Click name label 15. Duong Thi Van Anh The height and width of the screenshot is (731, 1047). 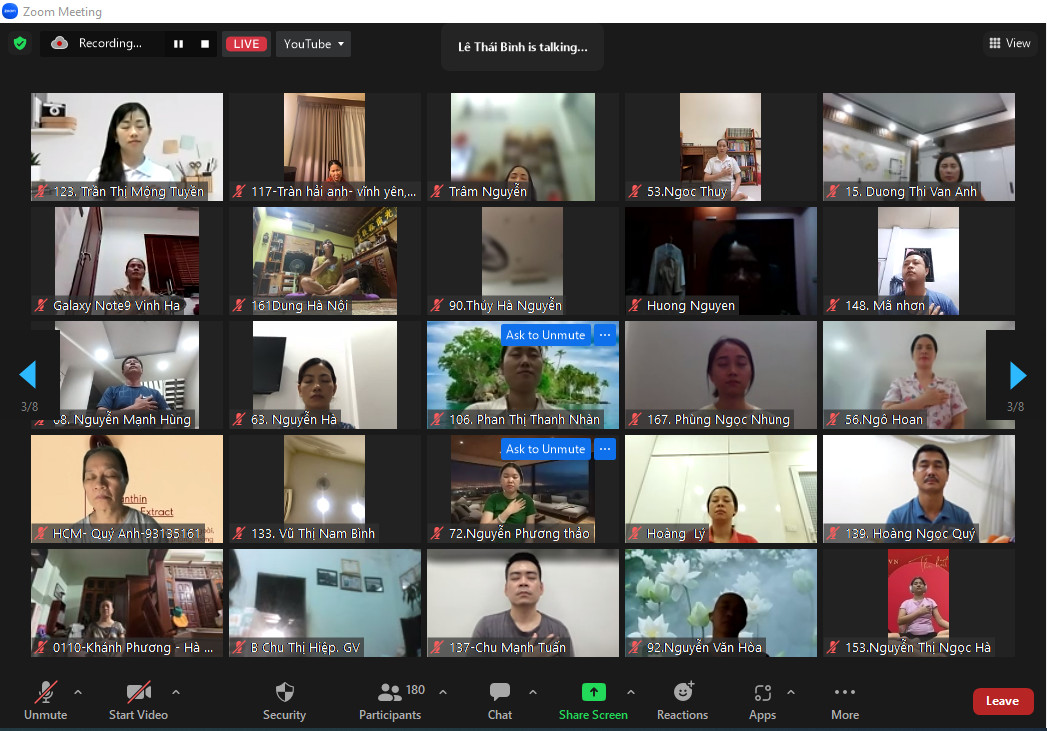911,192
